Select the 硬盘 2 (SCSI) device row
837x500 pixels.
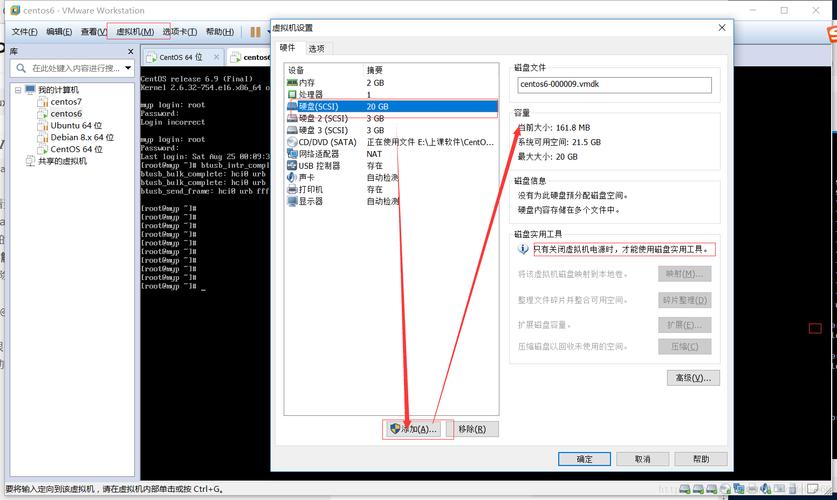[391, 118]
